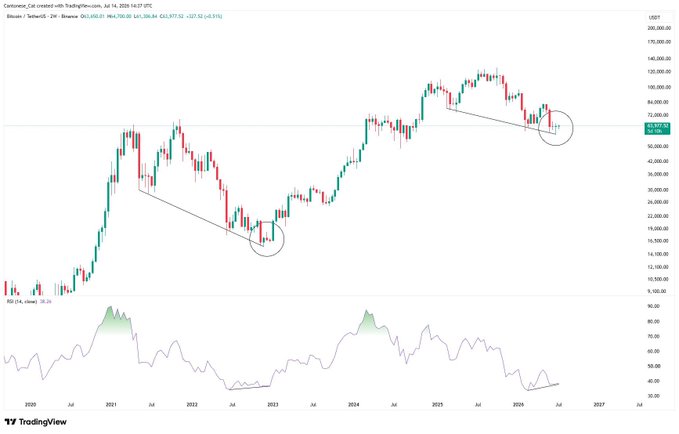This screenshot has height=434, width=679.
Task: Click the 140,000.00 price axis label
Action: 659,58
